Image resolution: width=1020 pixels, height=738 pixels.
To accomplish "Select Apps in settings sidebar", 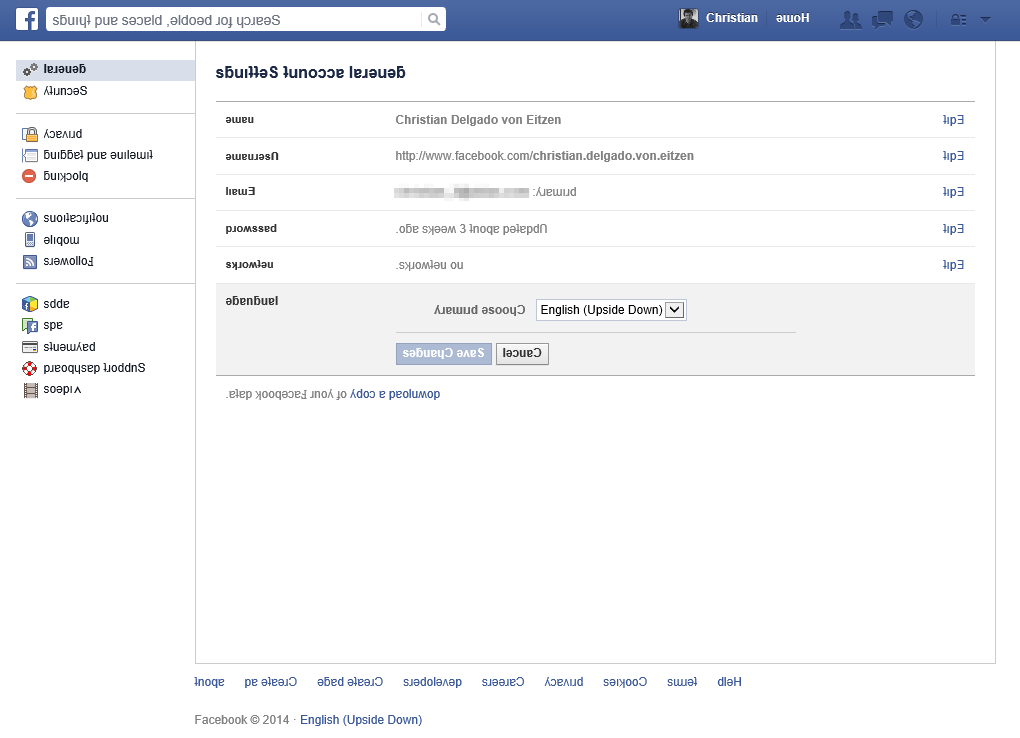I will [57, 304].
